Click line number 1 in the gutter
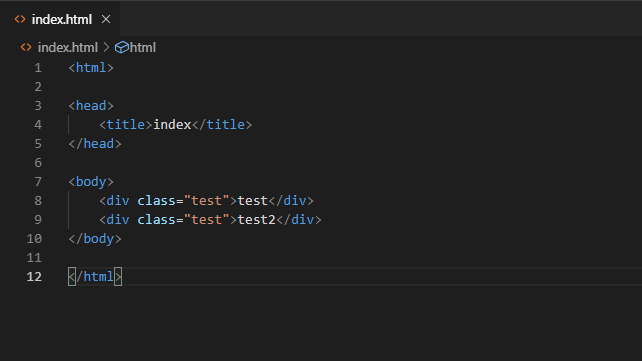 click(x=38, y=68)
